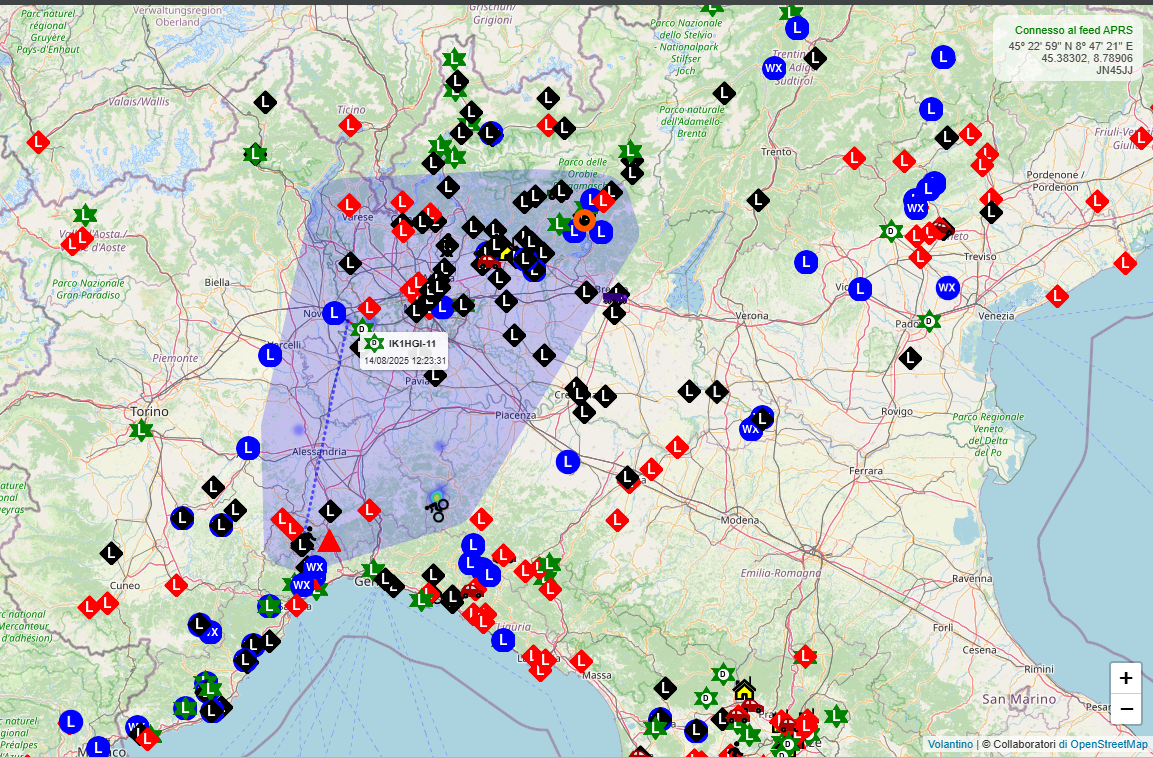Screen dimensions: 1153x758
Task: Select the blue L marker west of Alessandria
Action: point(248,448)
